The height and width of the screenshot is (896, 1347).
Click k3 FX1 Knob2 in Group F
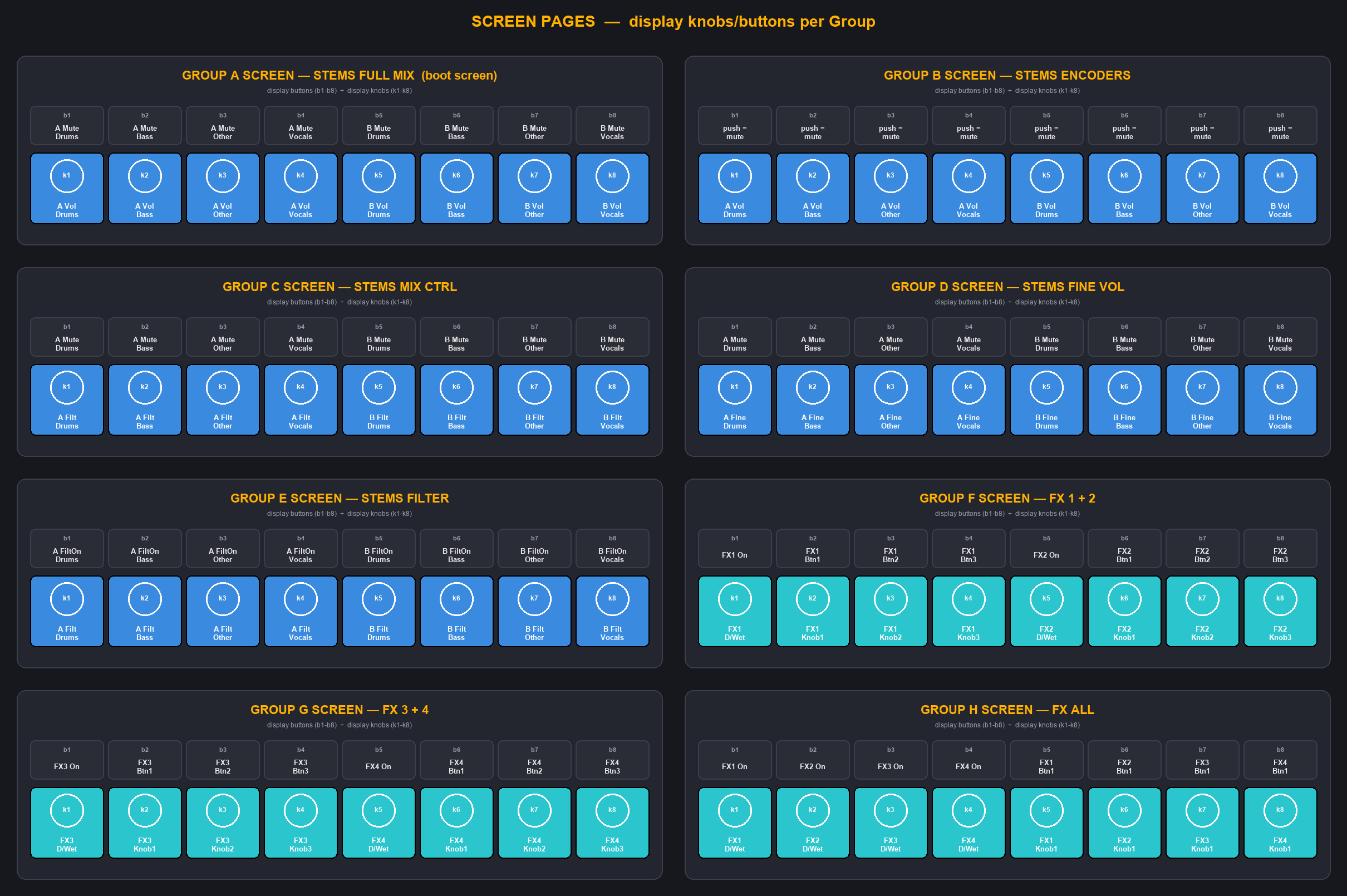[891, 611]
